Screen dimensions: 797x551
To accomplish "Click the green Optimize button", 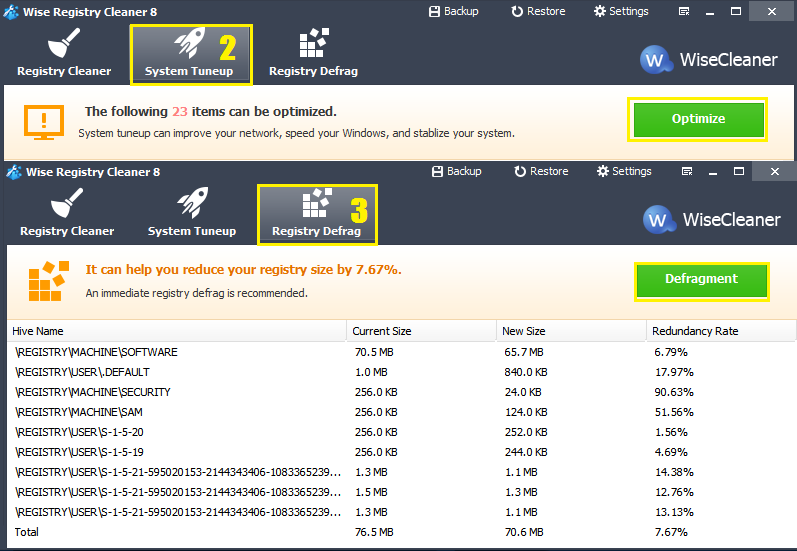I will coord(698,119).
